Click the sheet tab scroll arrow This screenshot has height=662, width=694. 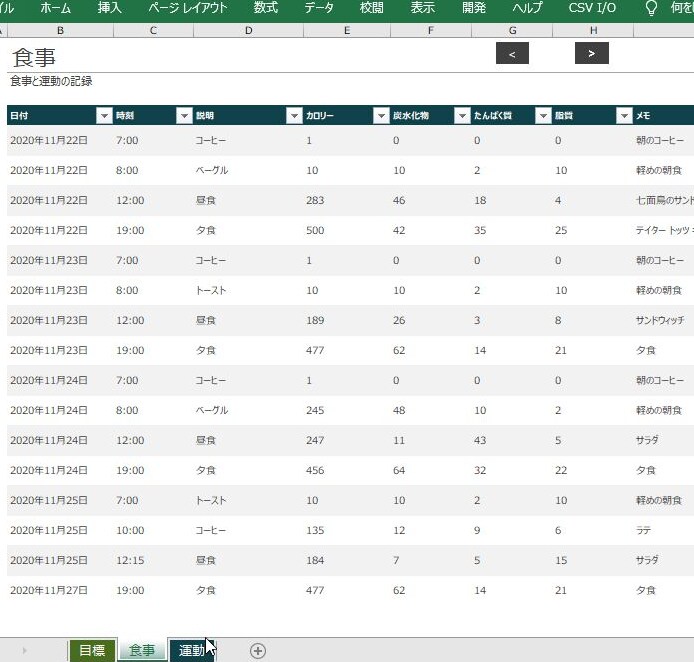[24, 650]
